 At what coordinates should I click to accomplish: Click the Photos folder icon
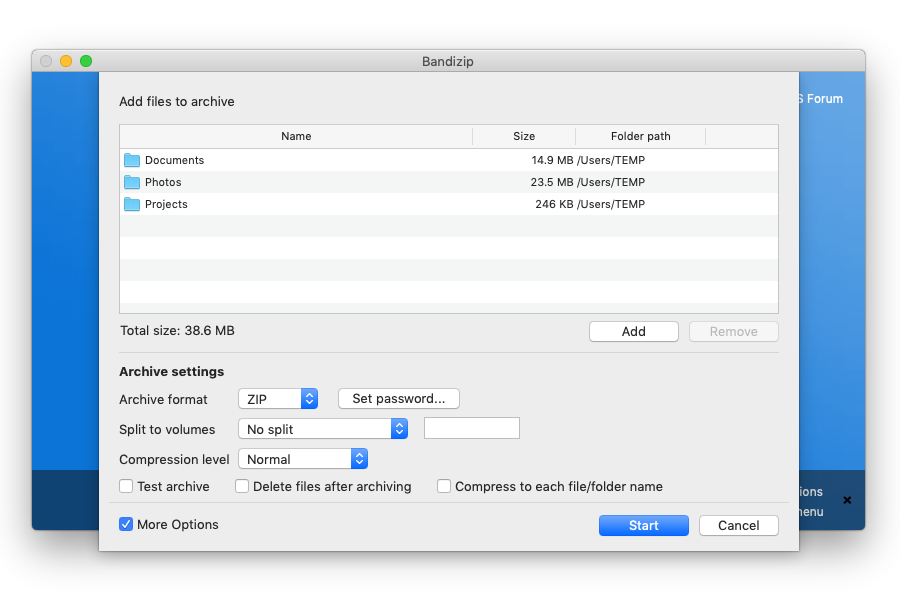(132, 182)
